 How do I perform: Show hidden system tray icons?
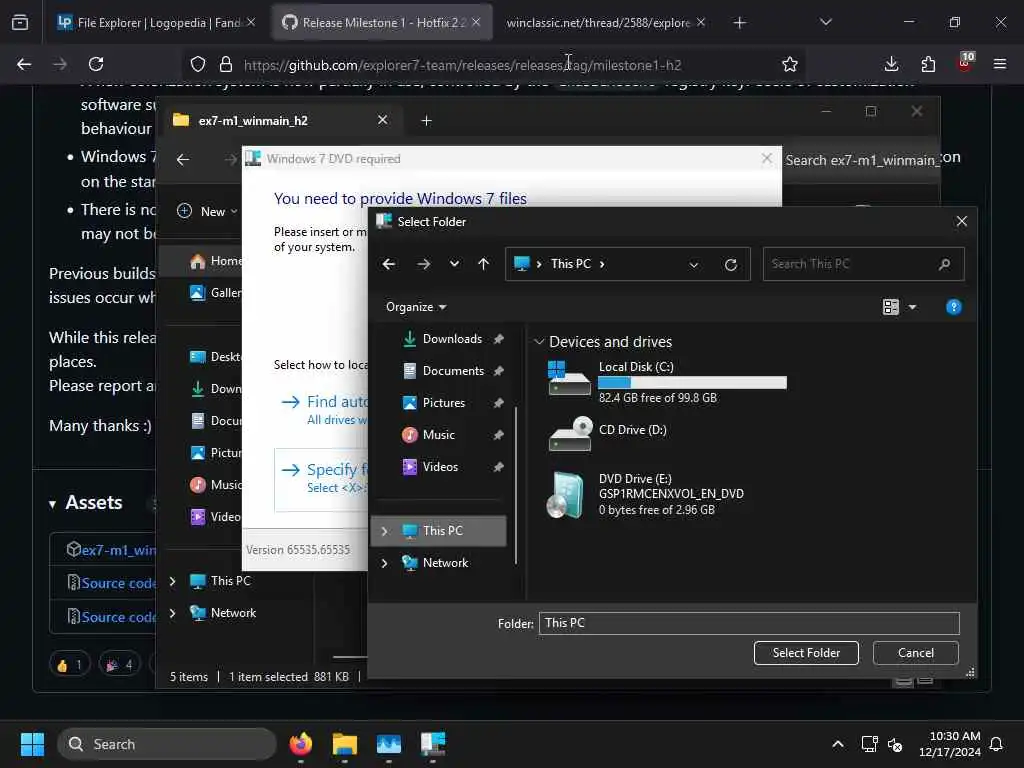coord(838,744)
